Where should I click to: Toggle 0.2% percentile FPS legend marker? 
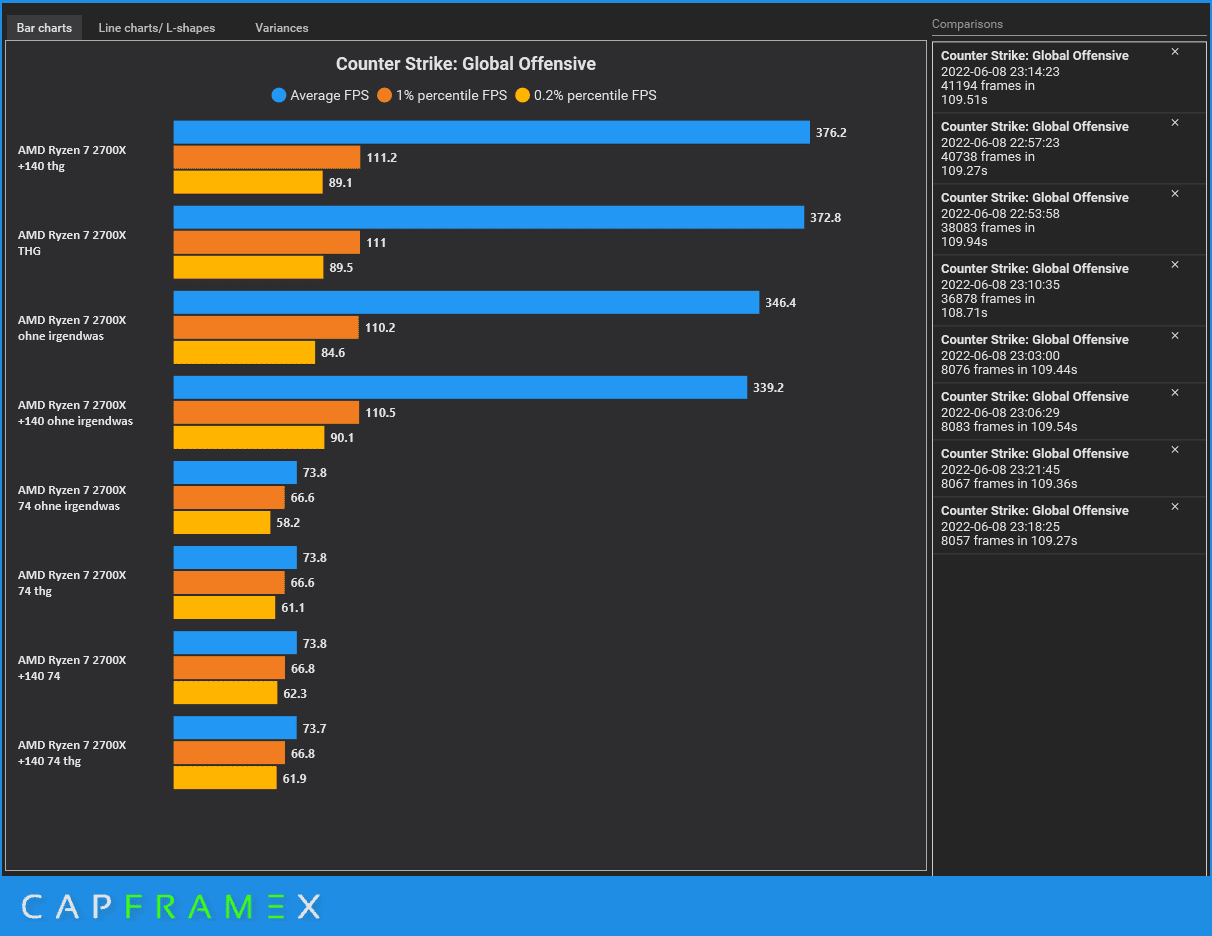coord(523,96)
